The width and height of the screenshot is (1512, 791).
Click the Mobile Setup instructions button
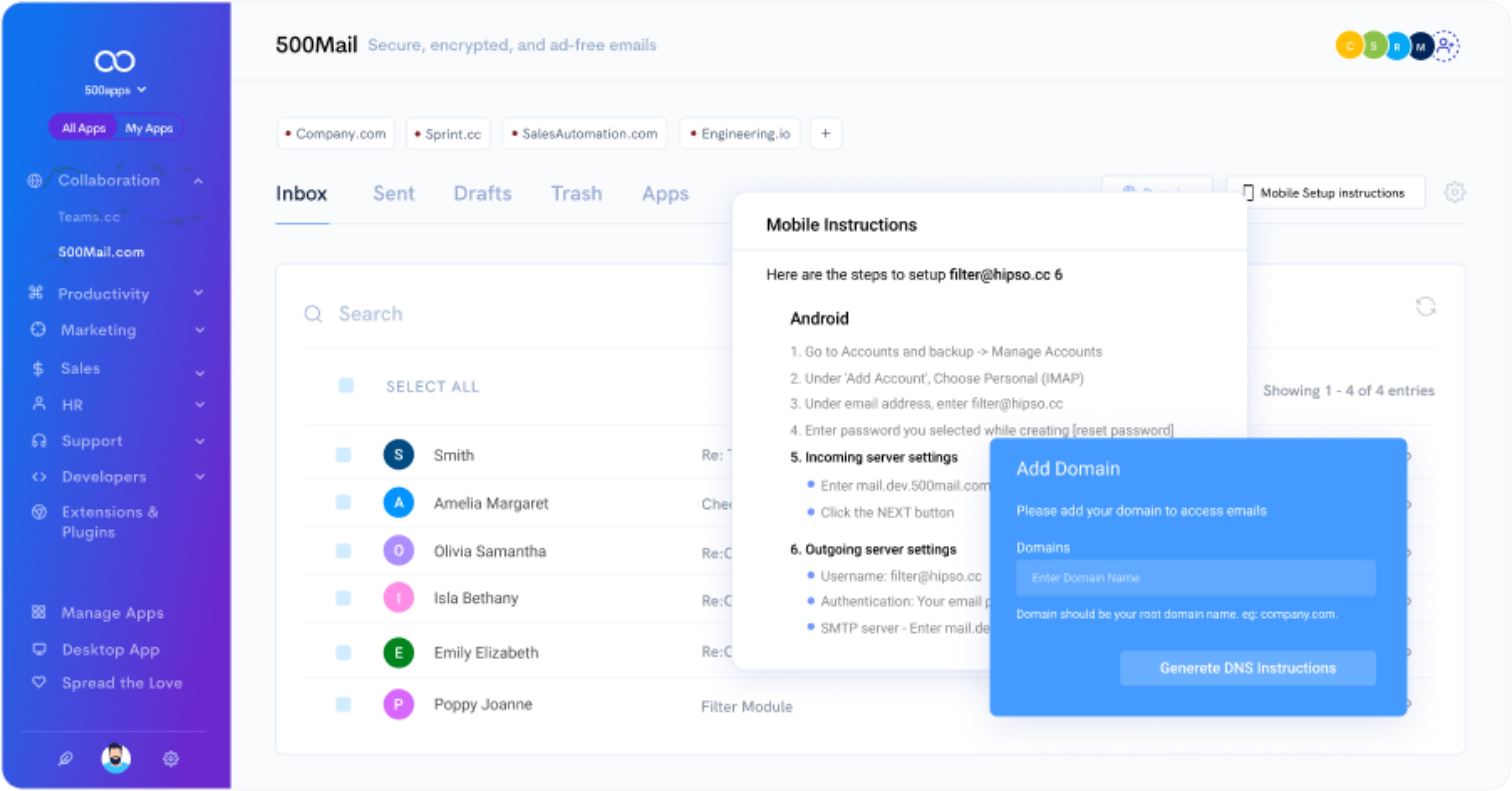[1325, 192]
